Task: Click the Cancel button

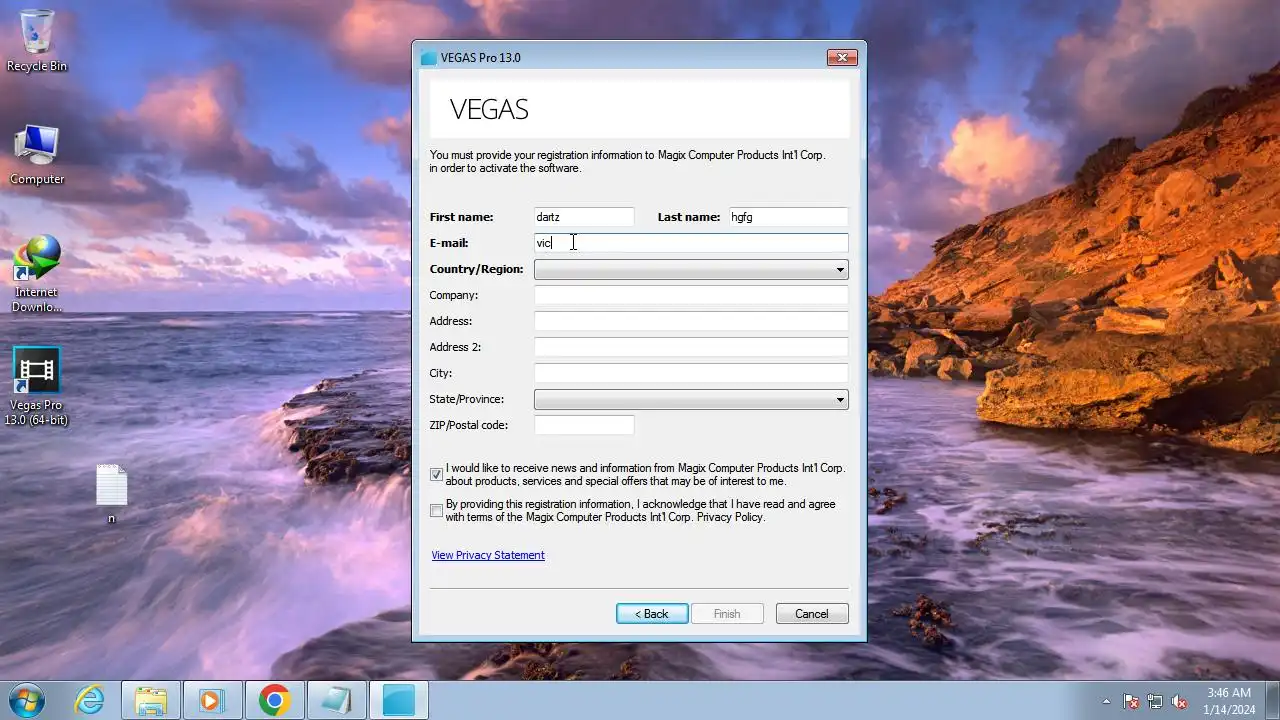Action: (812, 614)
